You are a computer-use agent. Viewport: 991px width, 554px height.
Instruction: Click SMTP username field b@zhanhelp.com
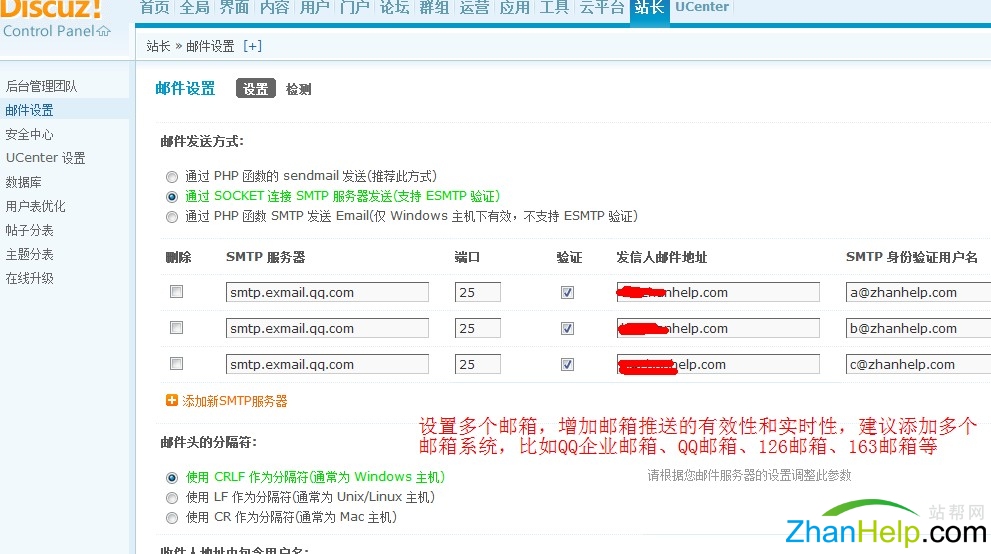[918, 328]
